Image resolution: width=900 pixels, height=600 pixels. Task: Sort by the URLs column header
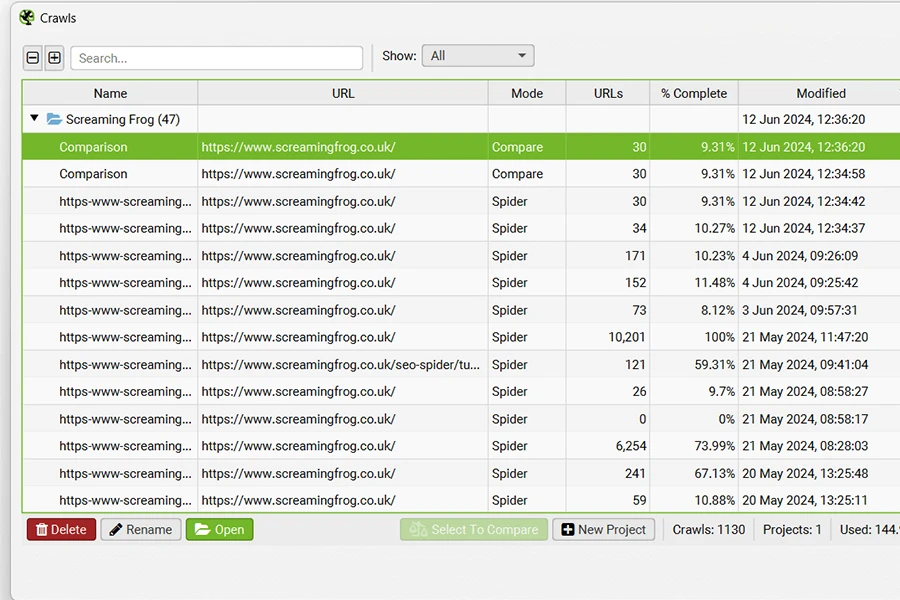point(608,93)
